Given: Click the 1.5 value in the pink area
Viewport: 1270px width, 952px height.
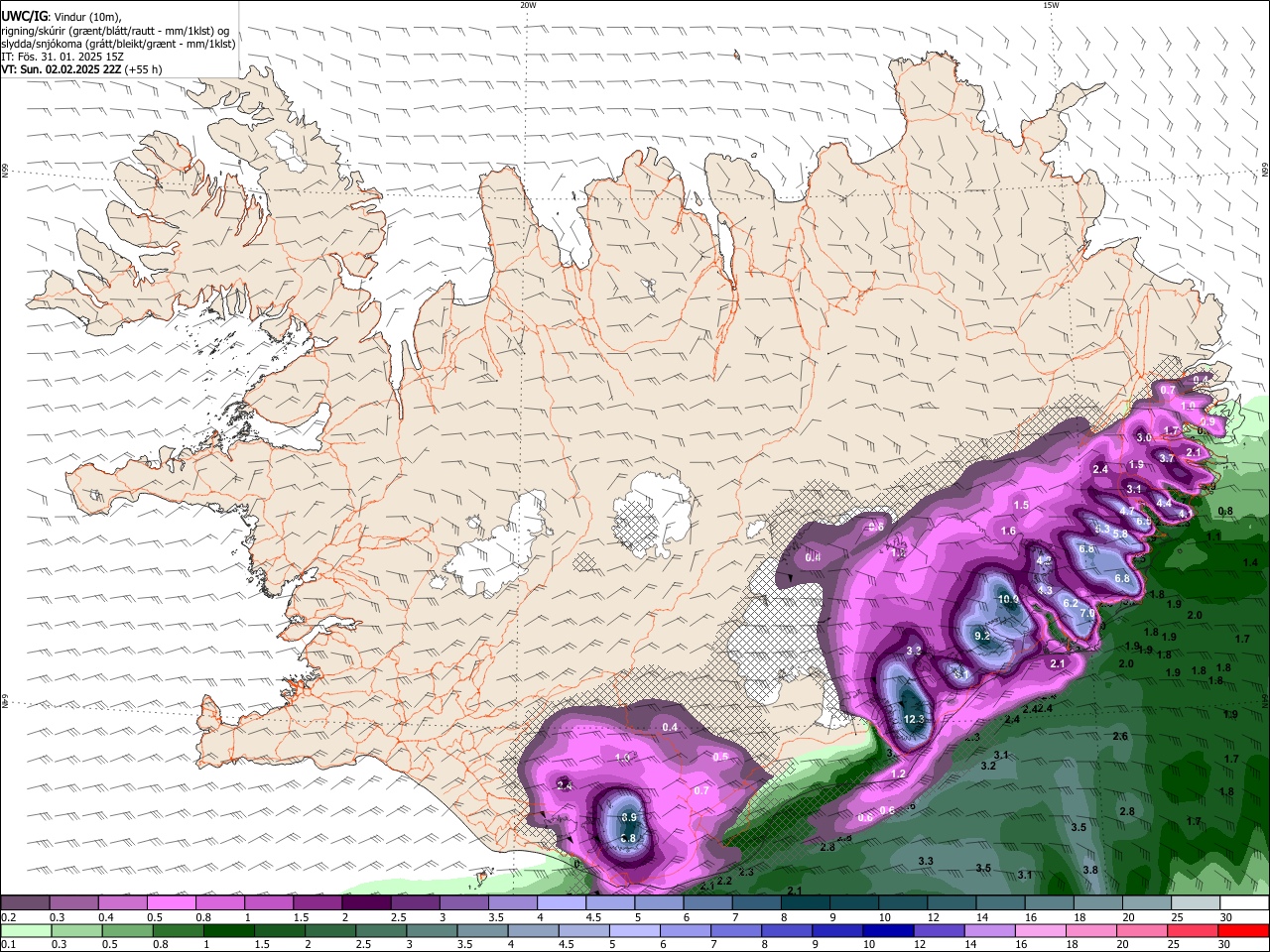Looking at the screenshot, I should click(x=1021, y=505).
